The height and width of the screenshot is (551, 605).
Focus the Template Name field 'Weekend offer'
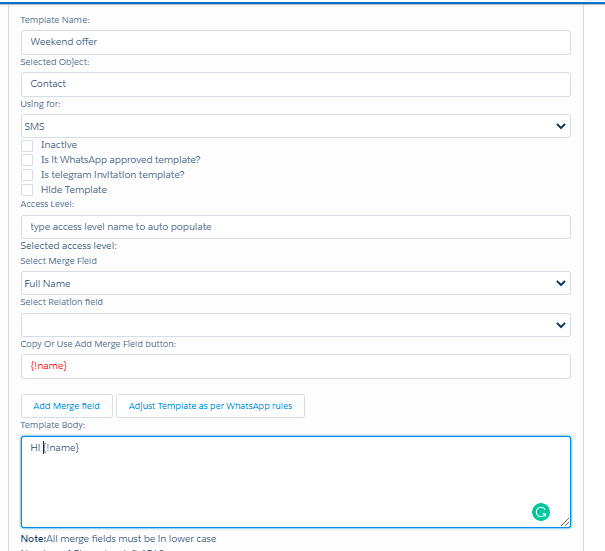[x=295, y=42]
